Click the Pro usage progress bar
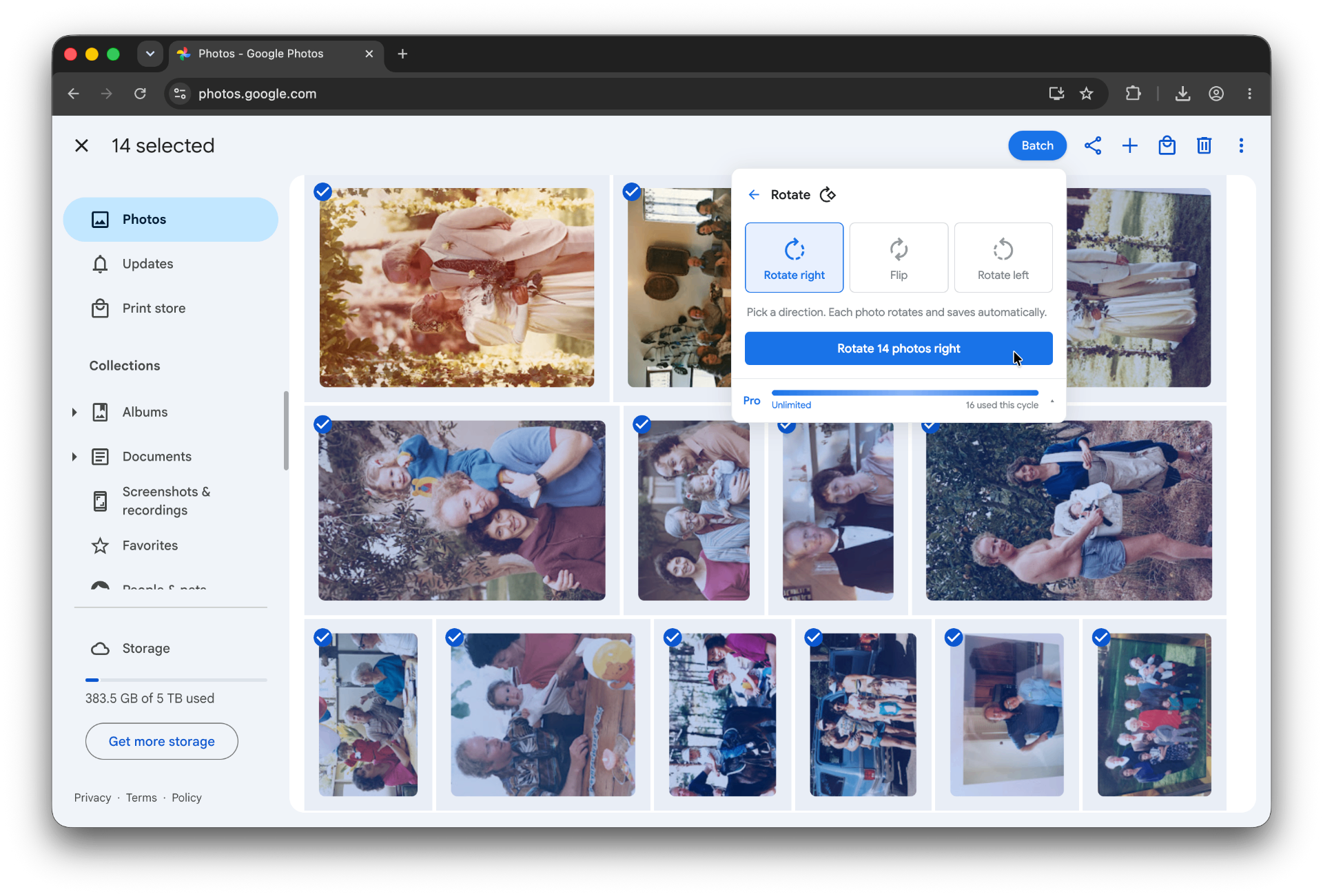This screenshot has width=1323, height=896. point(905,393)
